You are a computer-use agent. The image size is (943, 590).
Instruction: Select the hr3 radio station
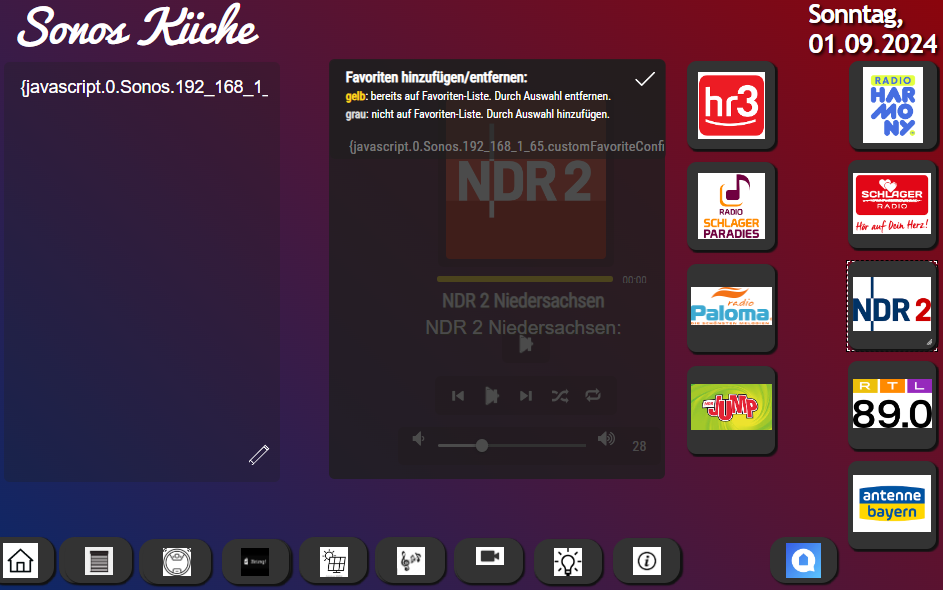pos(731,105)
